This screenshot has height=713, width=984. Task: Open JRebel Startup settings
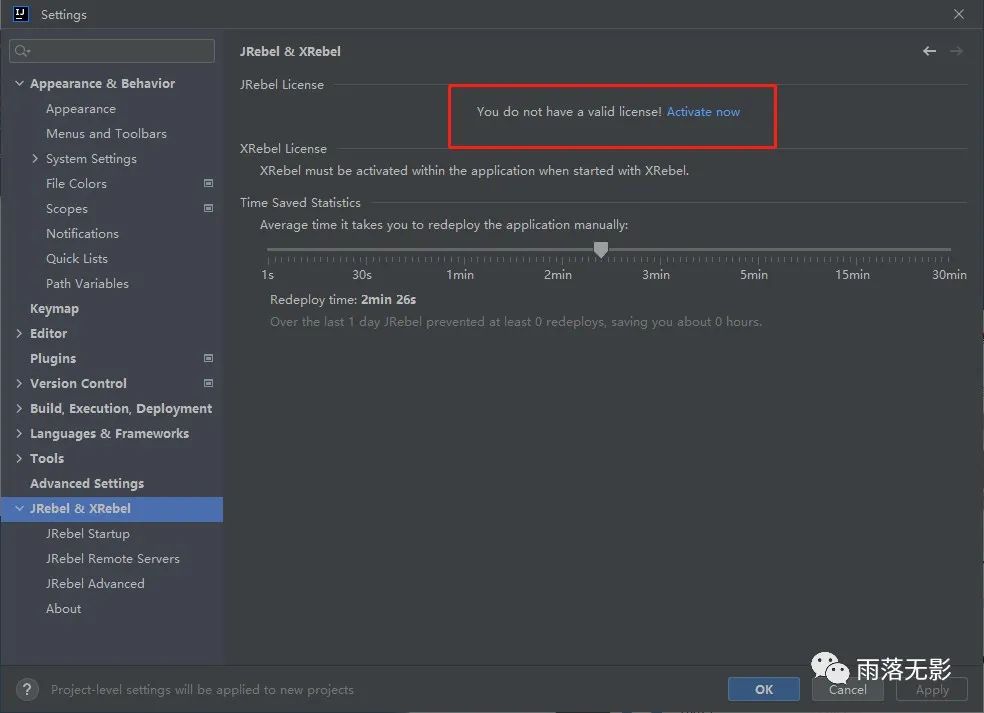click(88, 533)
